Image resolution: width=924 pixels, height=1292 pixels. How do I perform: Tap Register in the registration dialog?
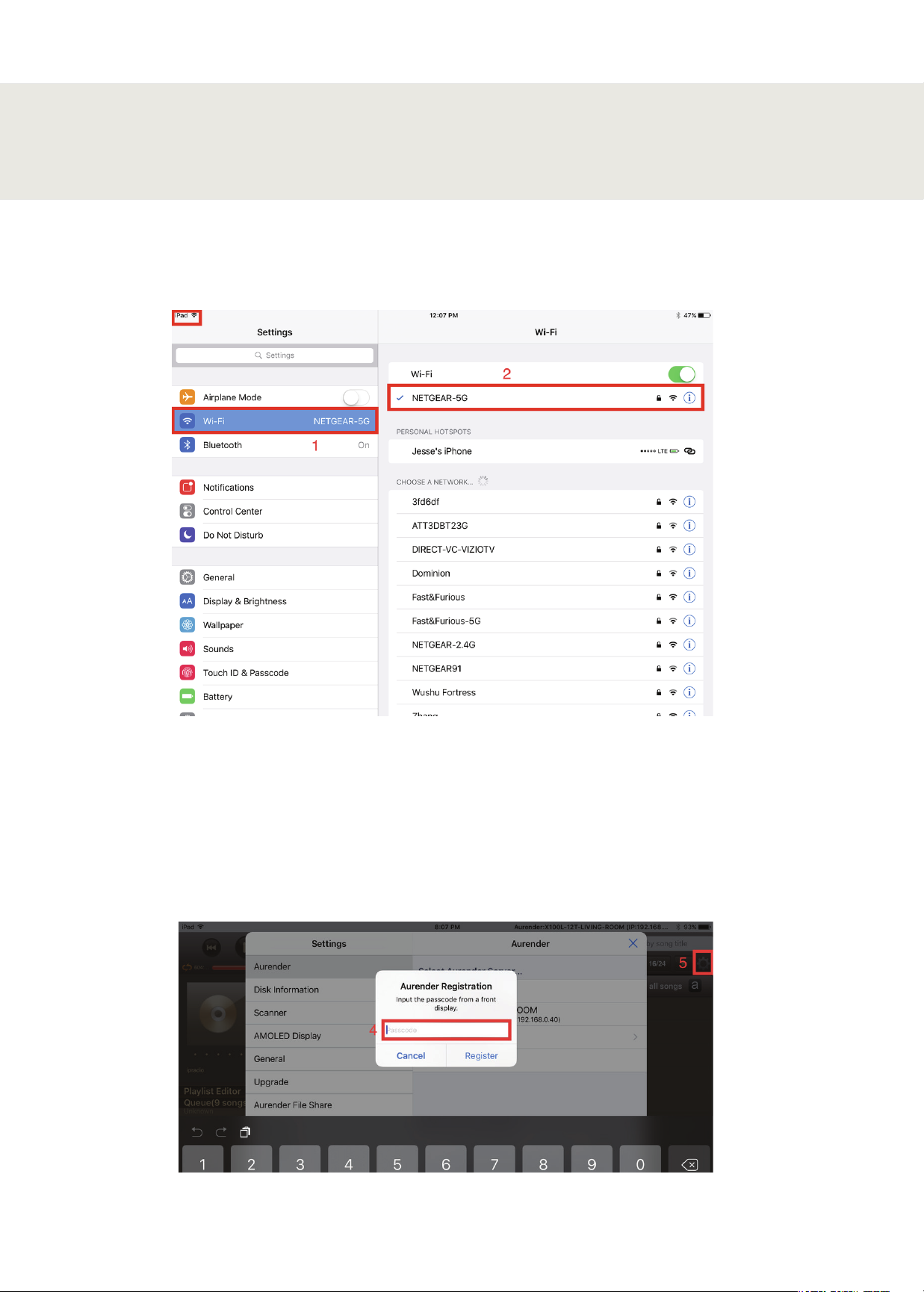[481, 1056]
